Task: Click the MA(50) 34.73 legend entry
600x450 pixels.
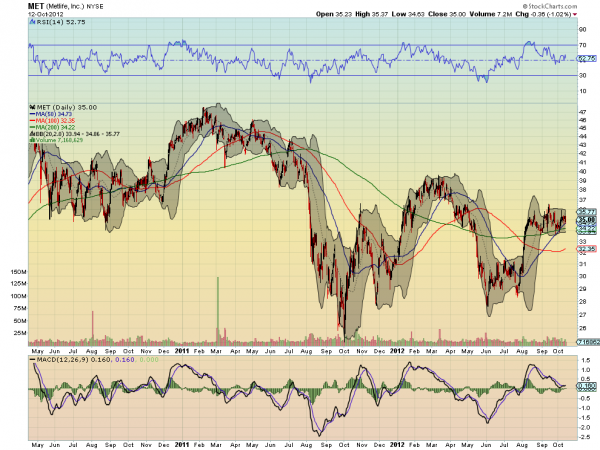Action: coord(51,114)
